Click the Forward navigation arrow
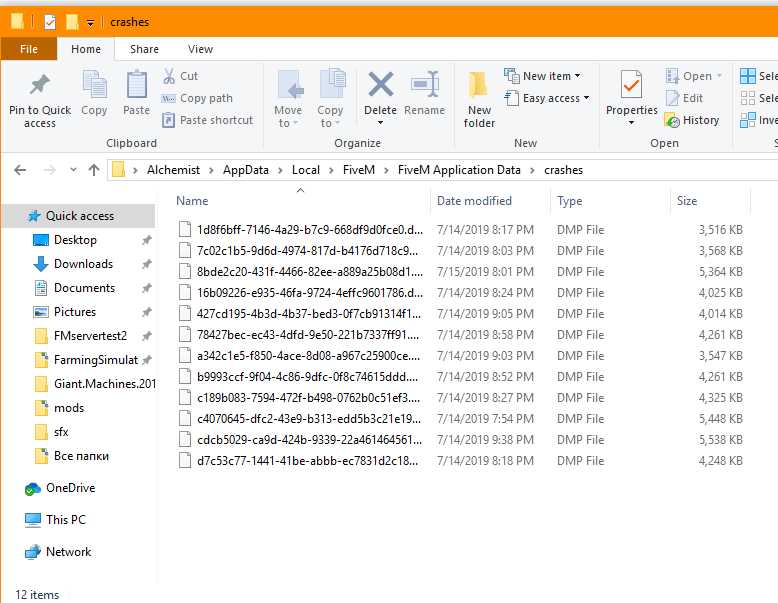The width and height of the screenshot is (778, 603). tap(50, 170)
